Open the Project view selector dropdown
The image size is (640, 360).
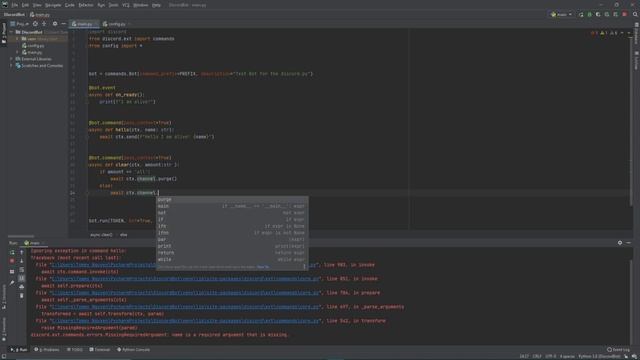pos(20,24)
